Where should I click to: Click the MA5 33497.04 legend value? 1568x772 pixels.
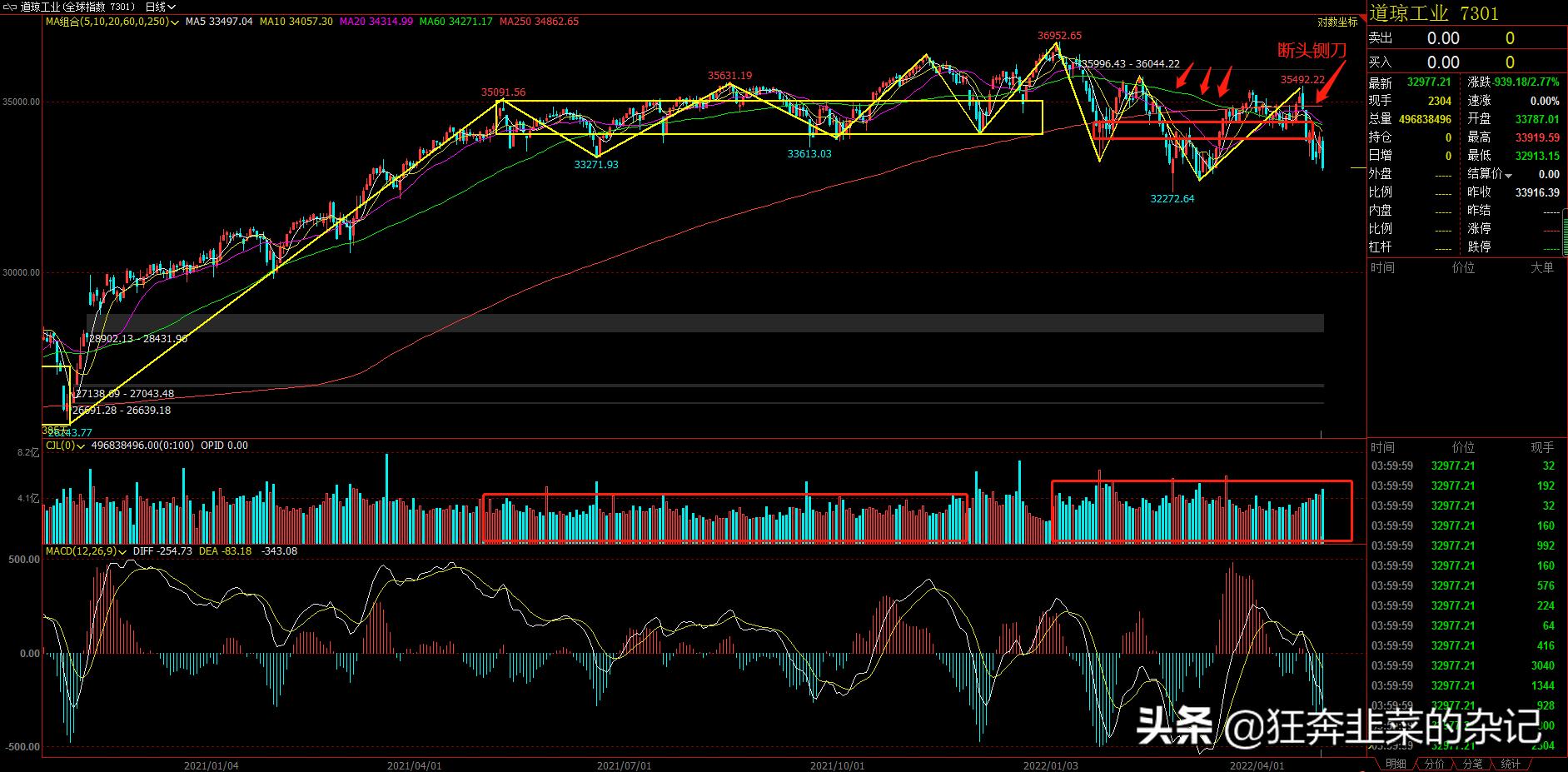pos(219,22)
